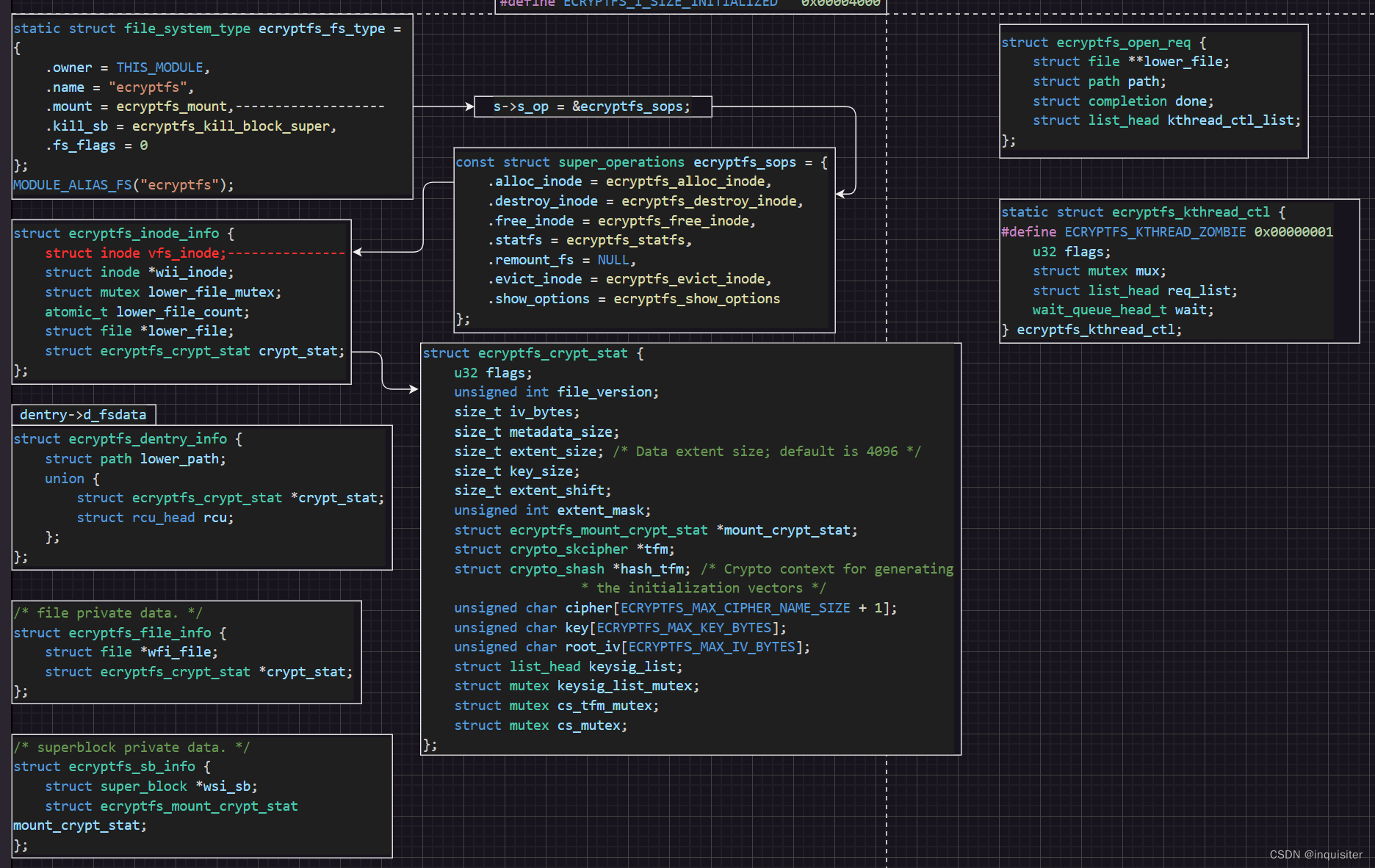Click '#define ECRYPTFS_KTHREAD_ZOMBIE' line
Screen dimensions: 1375x868
[1167, 232]
